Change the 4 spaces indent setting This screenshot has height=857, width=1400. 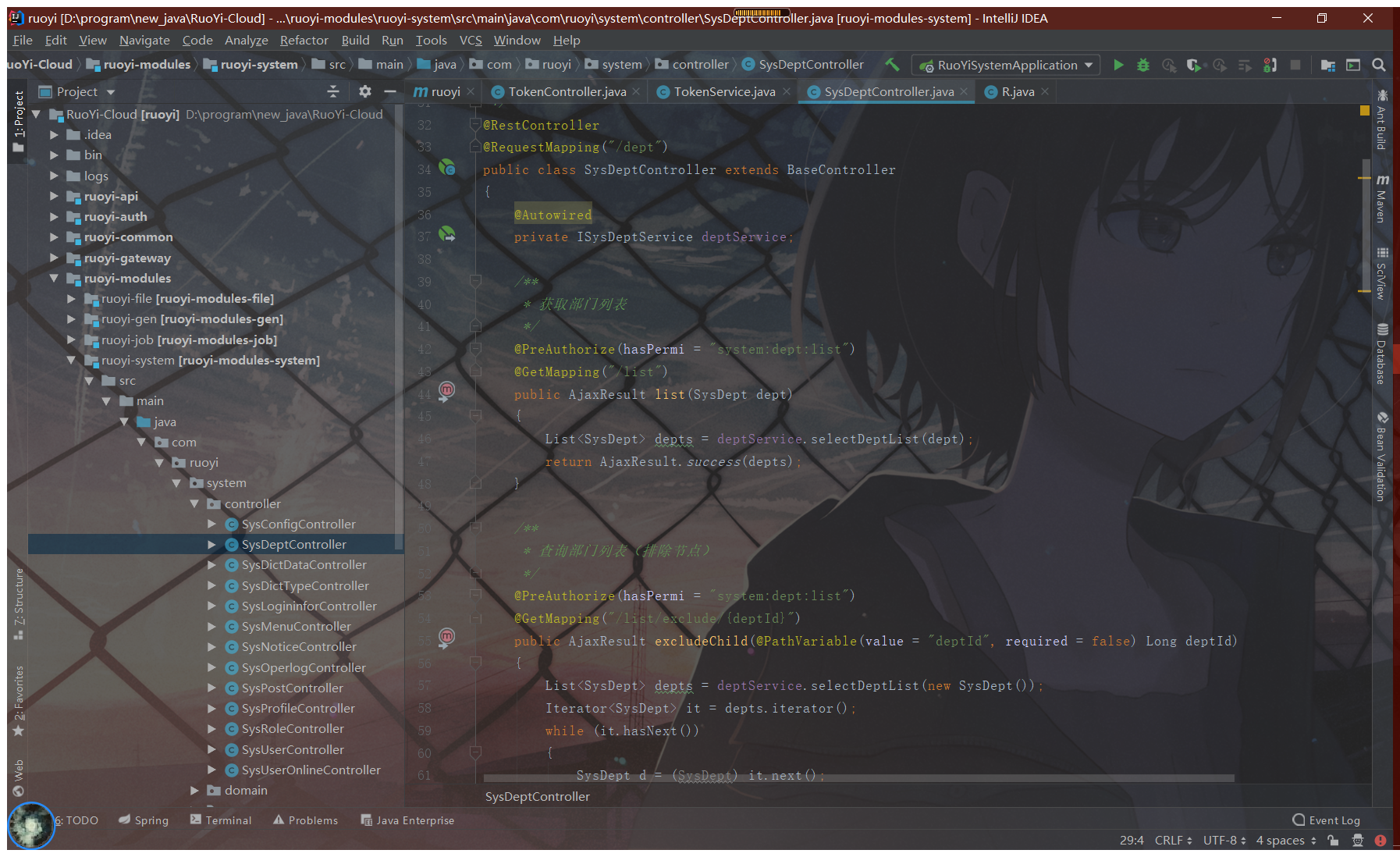click(1286, 840)
